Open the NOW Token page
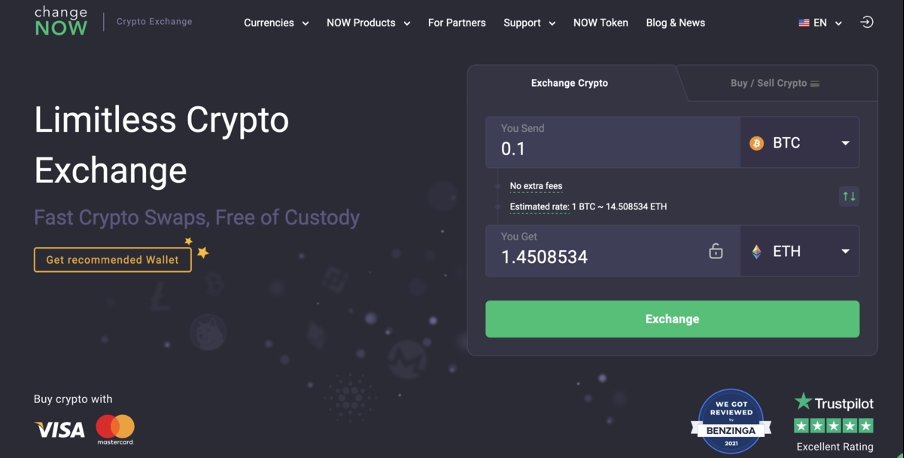 click(601, 23)
